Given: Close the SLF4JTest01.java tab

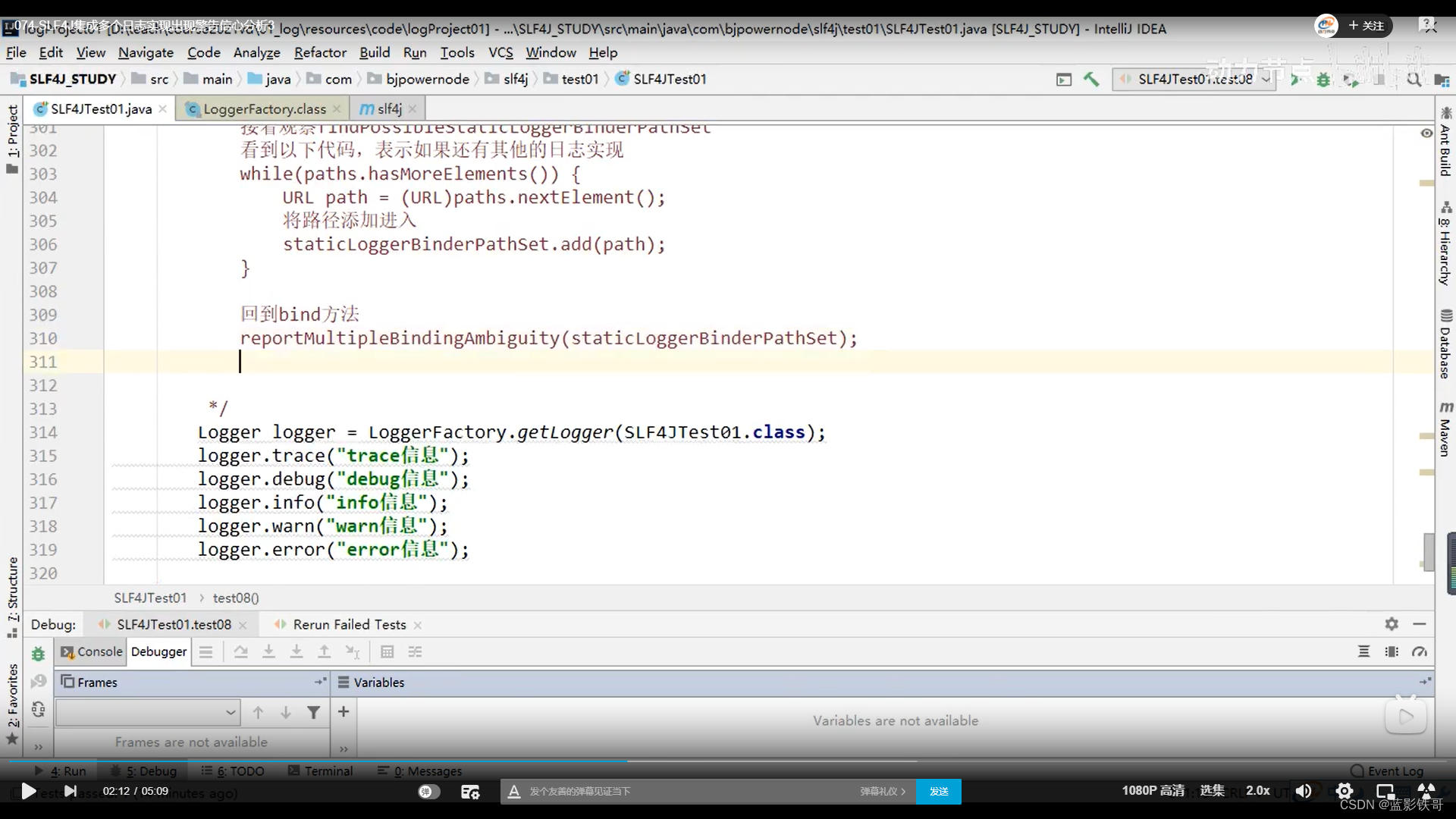Looking at the screenshot, I should 163,109.
